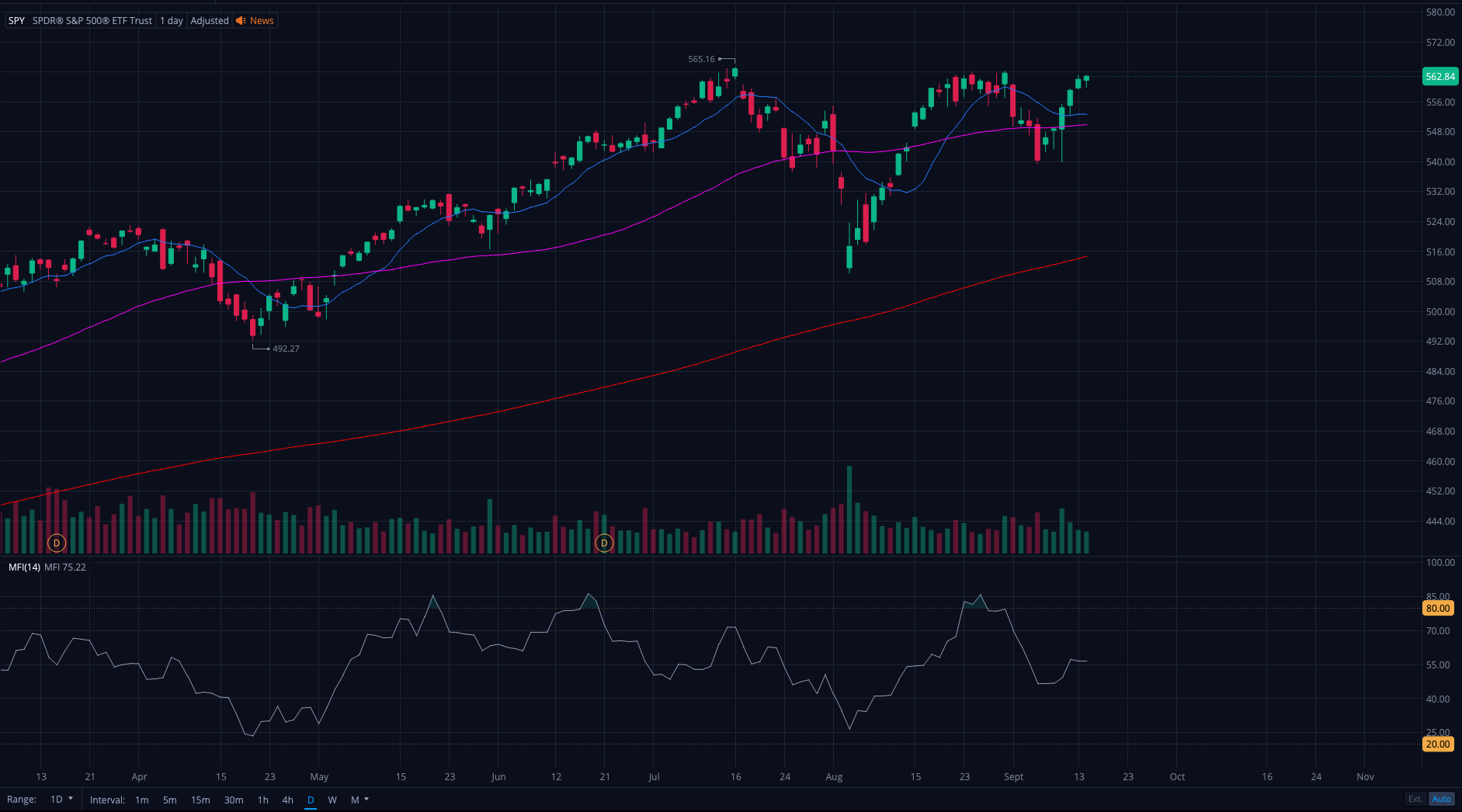This screenshot has width=1462, height=812.
Task: Select the W weekly interval
Action: coord(332,800)
